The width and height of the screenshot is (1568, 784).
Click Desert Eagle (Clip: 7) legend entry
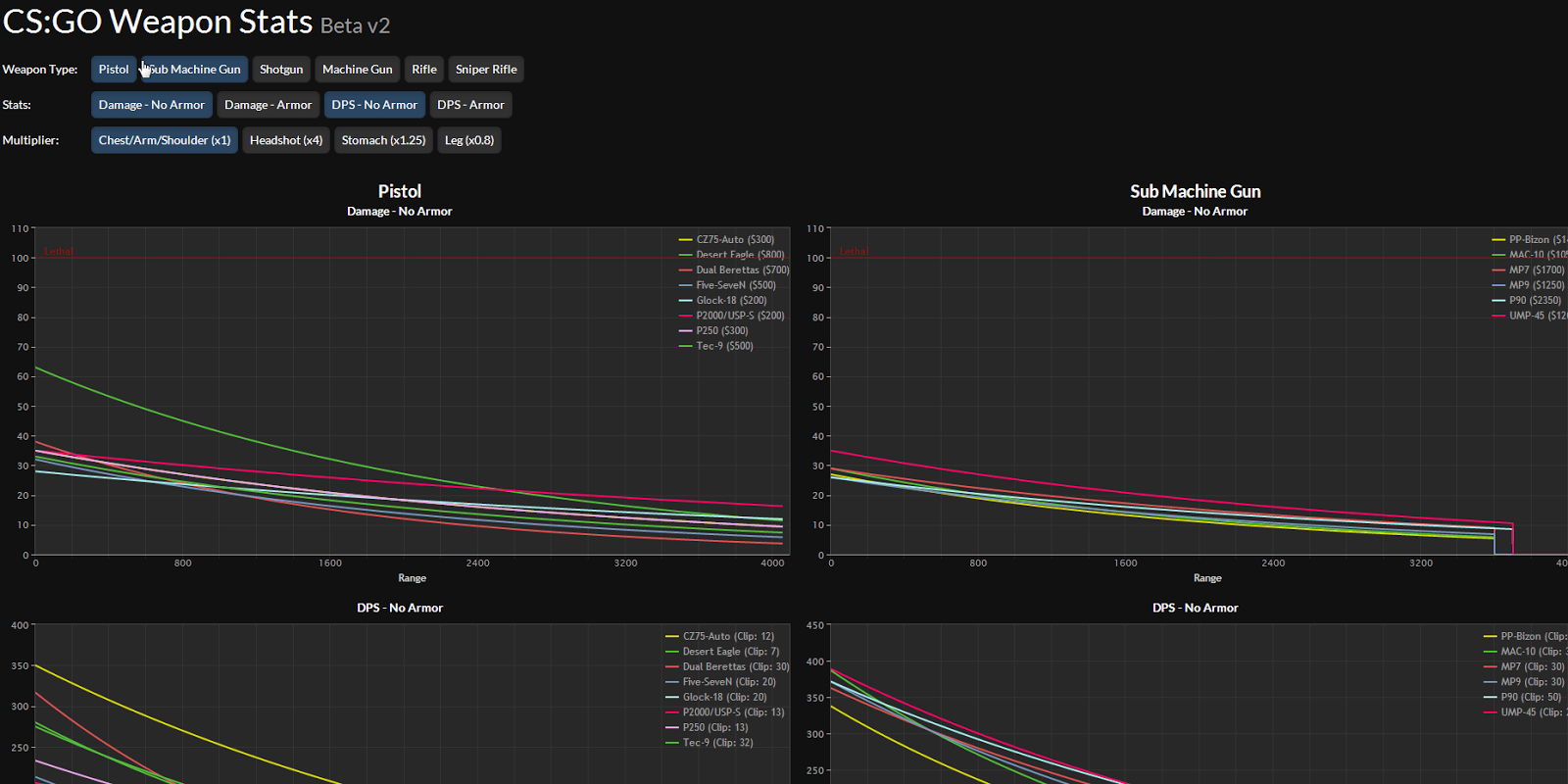pyautogui.click(x=722, y=652)
